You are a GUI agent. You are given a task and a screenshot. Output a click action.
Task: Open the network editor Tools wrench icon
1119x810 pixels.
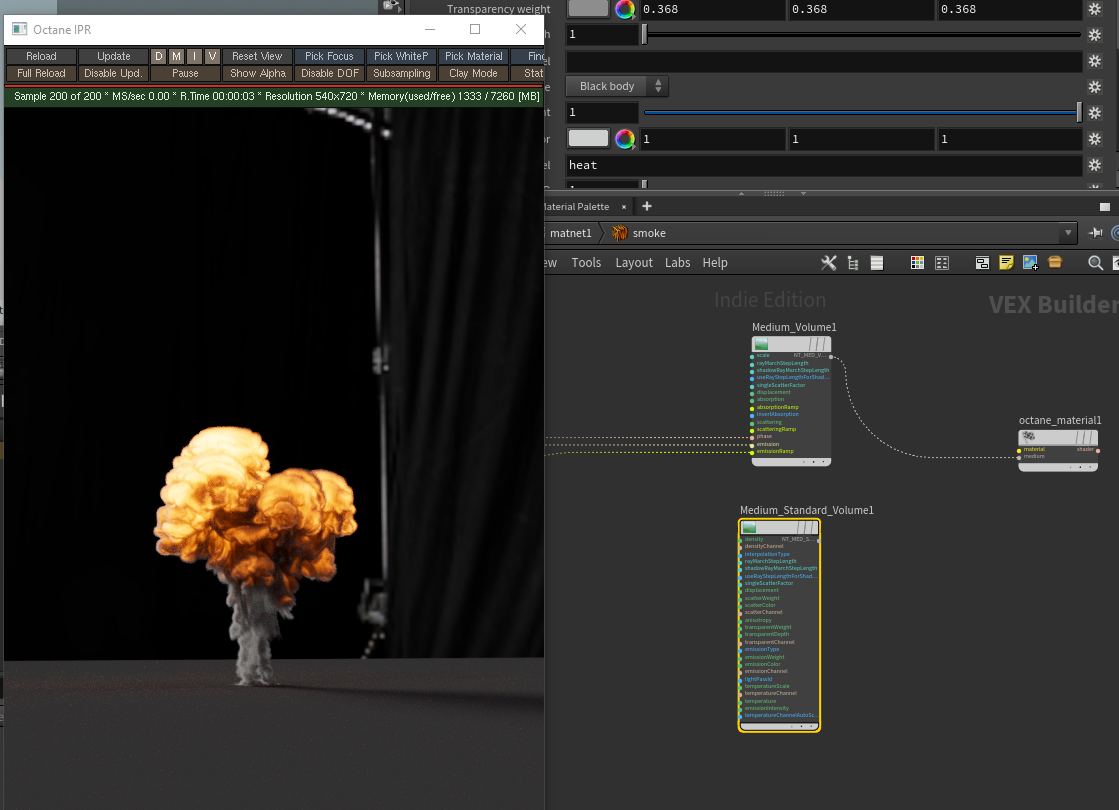coord(828,263)
